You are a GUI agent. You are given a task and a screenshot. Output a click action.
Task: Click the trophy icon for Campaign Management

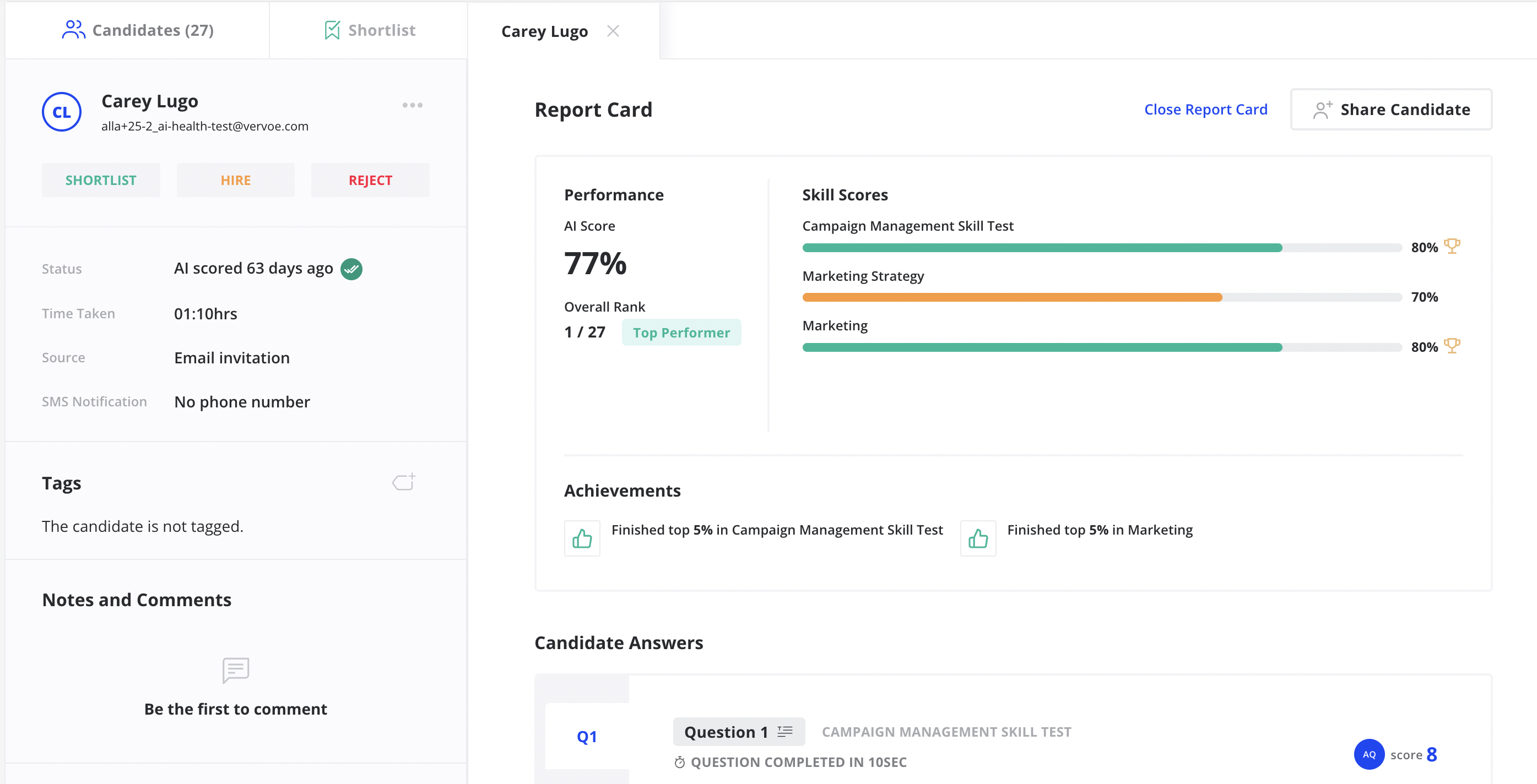pos(1452,246)
